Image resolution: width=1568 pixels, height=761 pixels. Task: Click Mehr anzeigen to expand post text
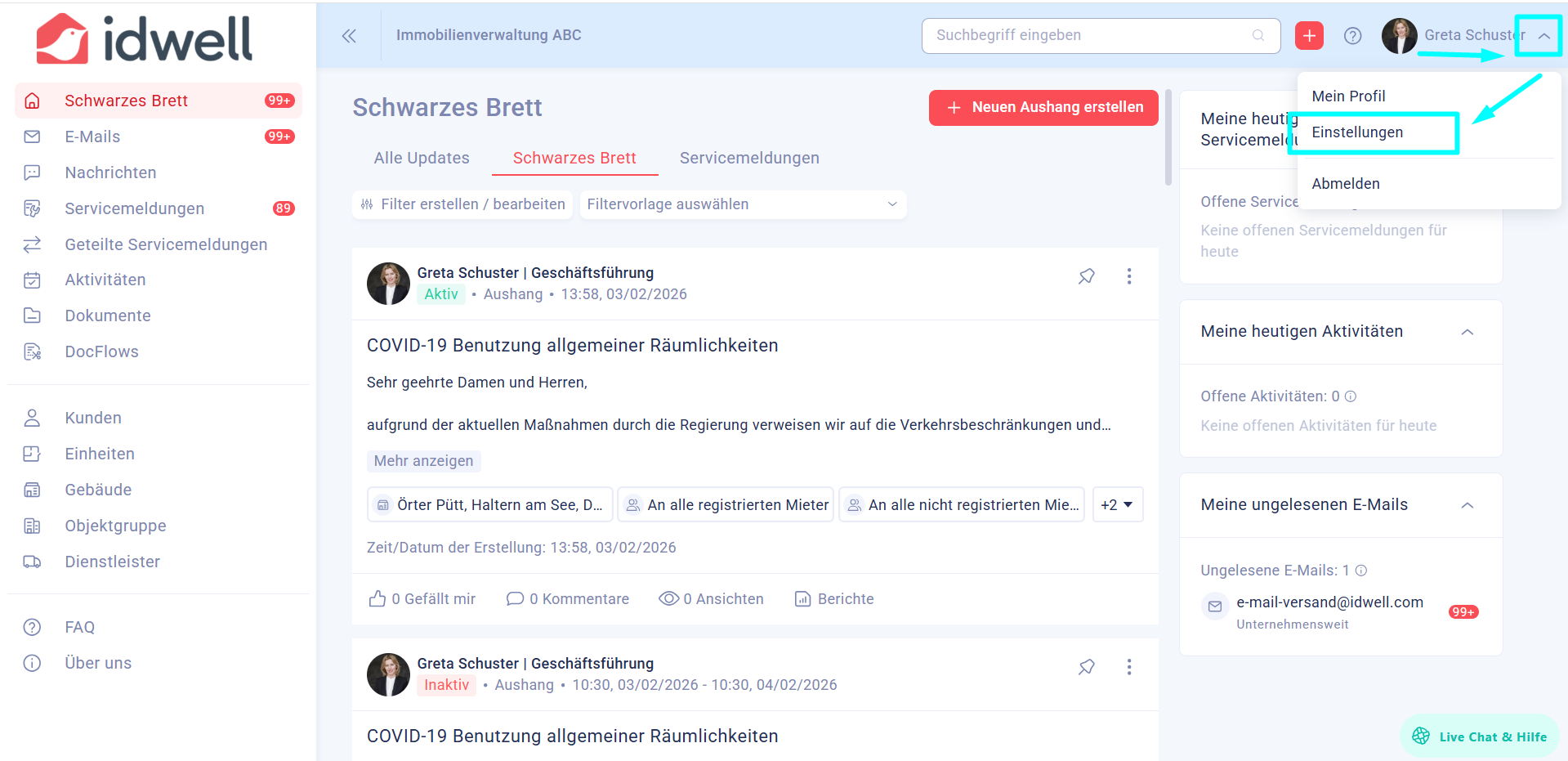coord(423,461)
